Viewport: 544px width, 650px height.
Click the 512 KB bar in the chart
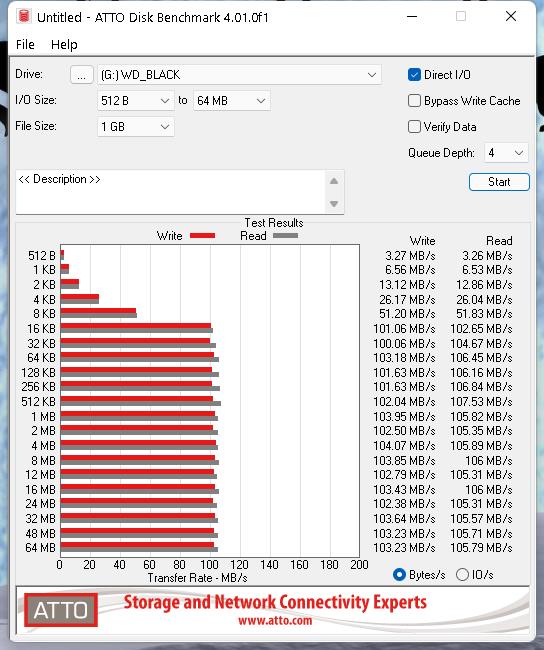point(141,401)
